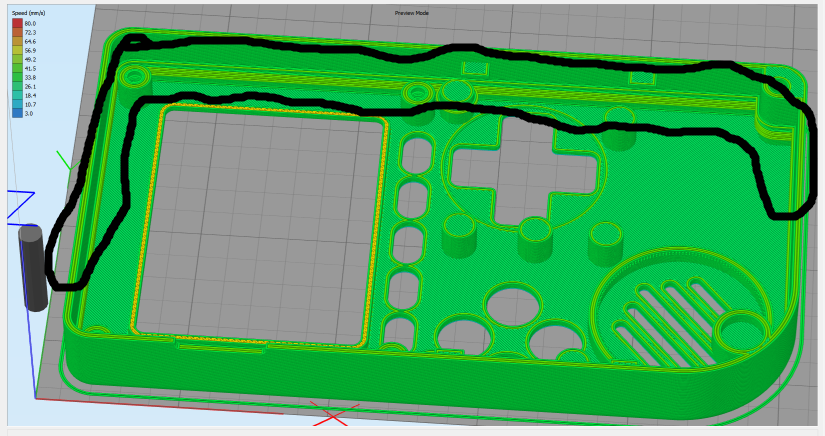Click the "3.0" legend value text
The height and width of the screenshot is (436, 825).
pyautogui.click(x=28, y=114)
